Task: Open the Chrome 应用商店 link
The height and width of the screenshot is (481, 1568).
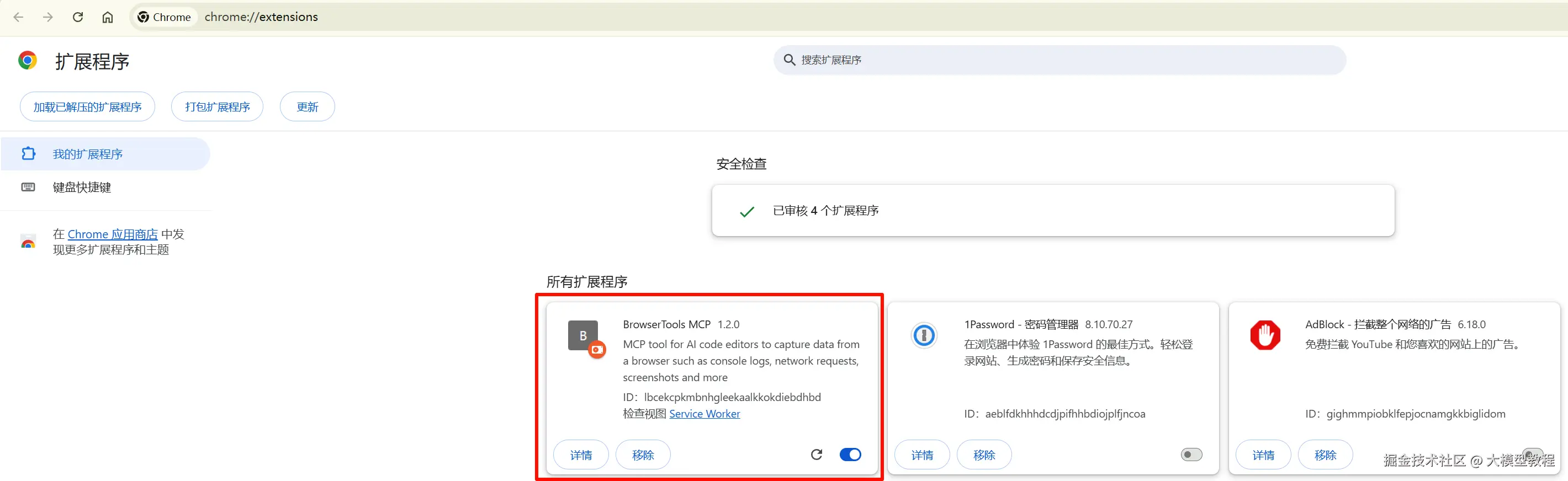Action: [113, 234]
